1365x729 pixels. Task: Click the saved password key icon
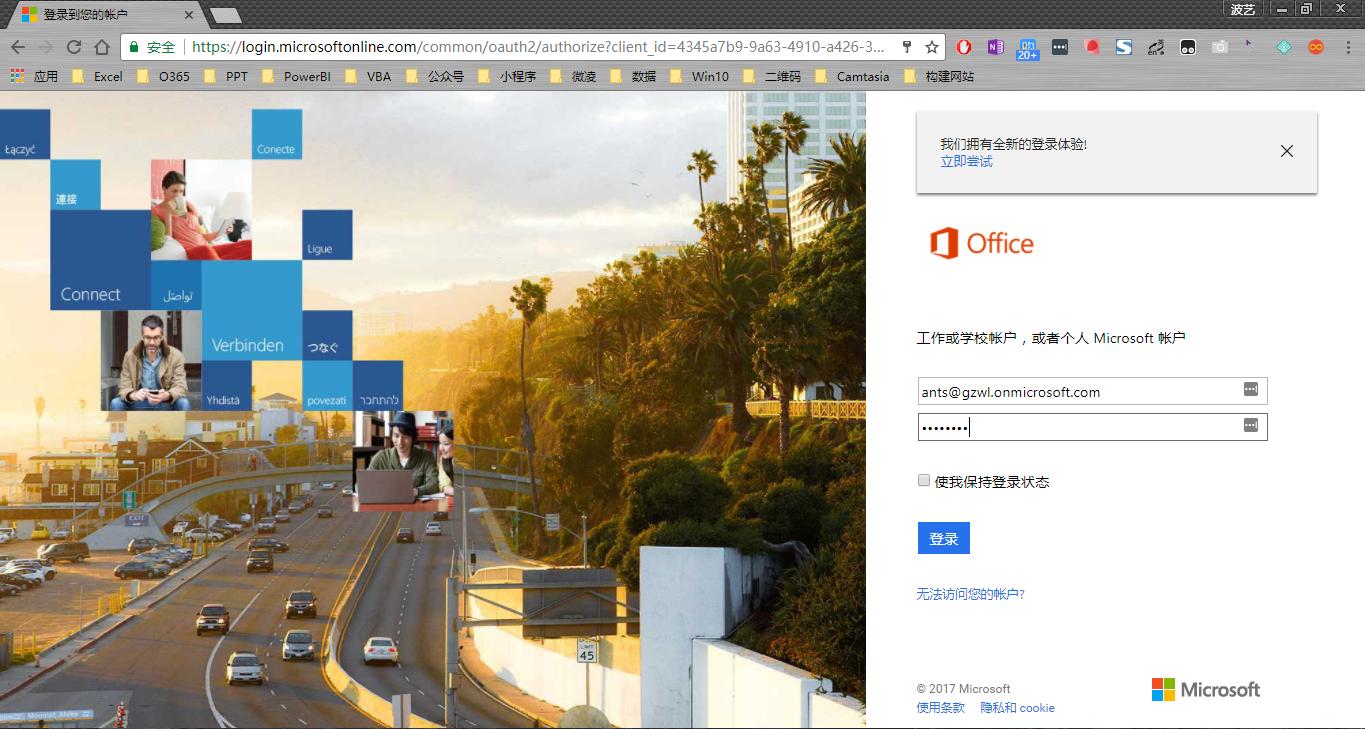point(907,47)
